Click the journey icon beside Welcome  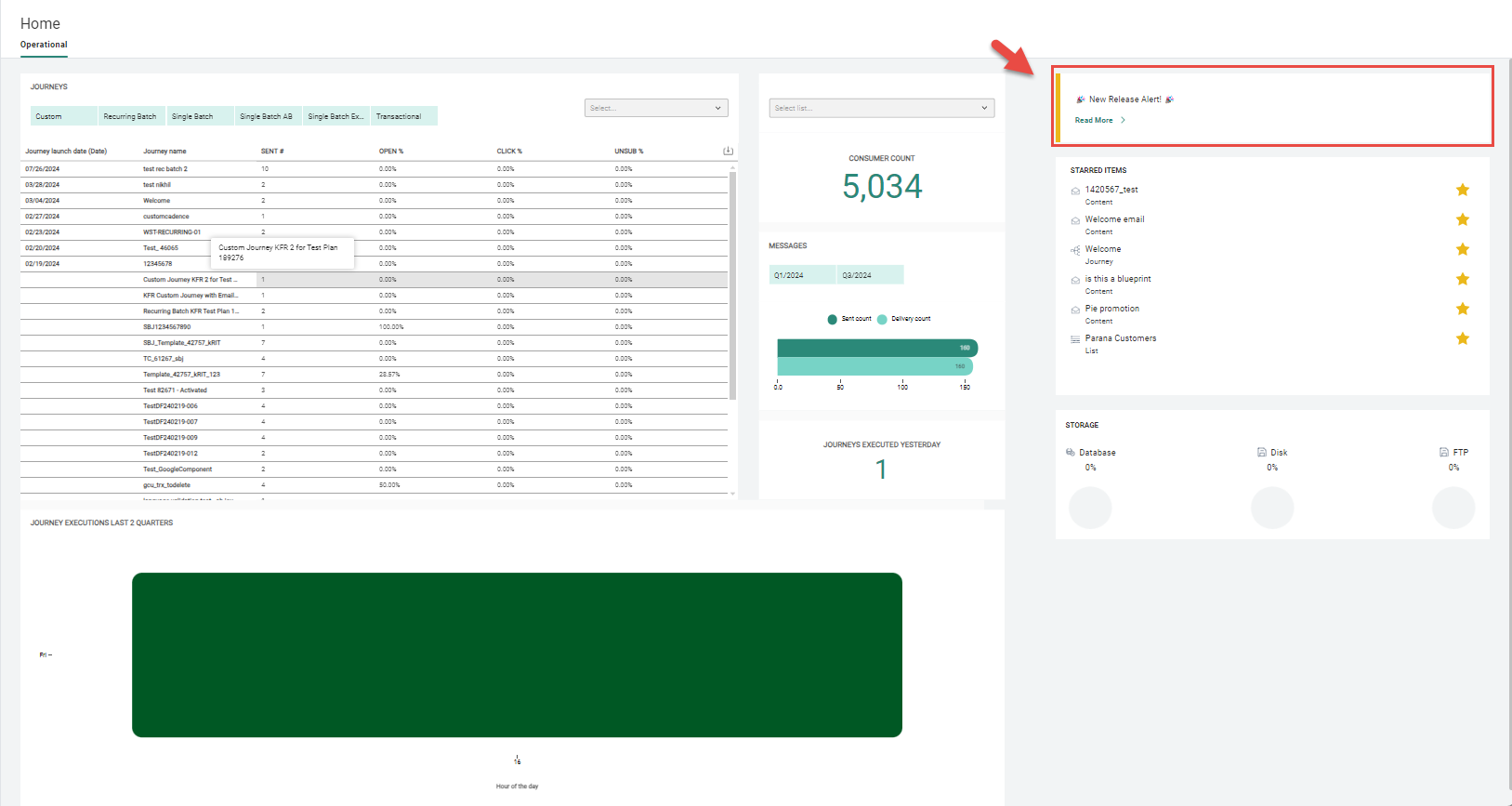[x=1075, y=250]
